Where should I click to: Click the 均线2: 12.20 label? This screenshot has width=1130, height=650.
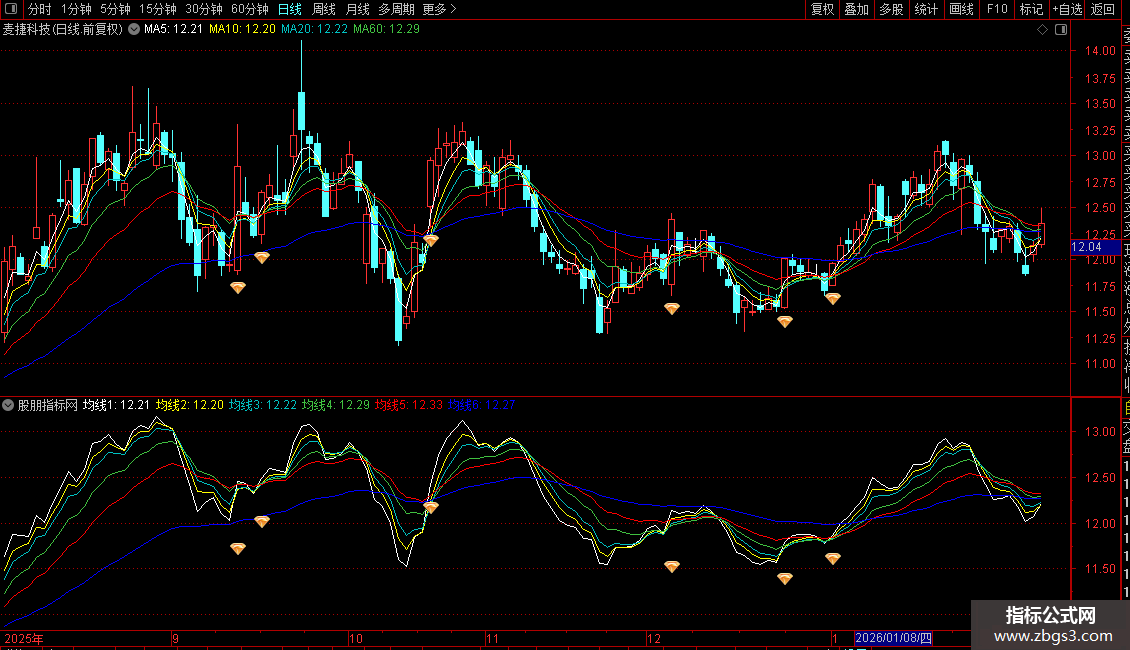(190, 405)
